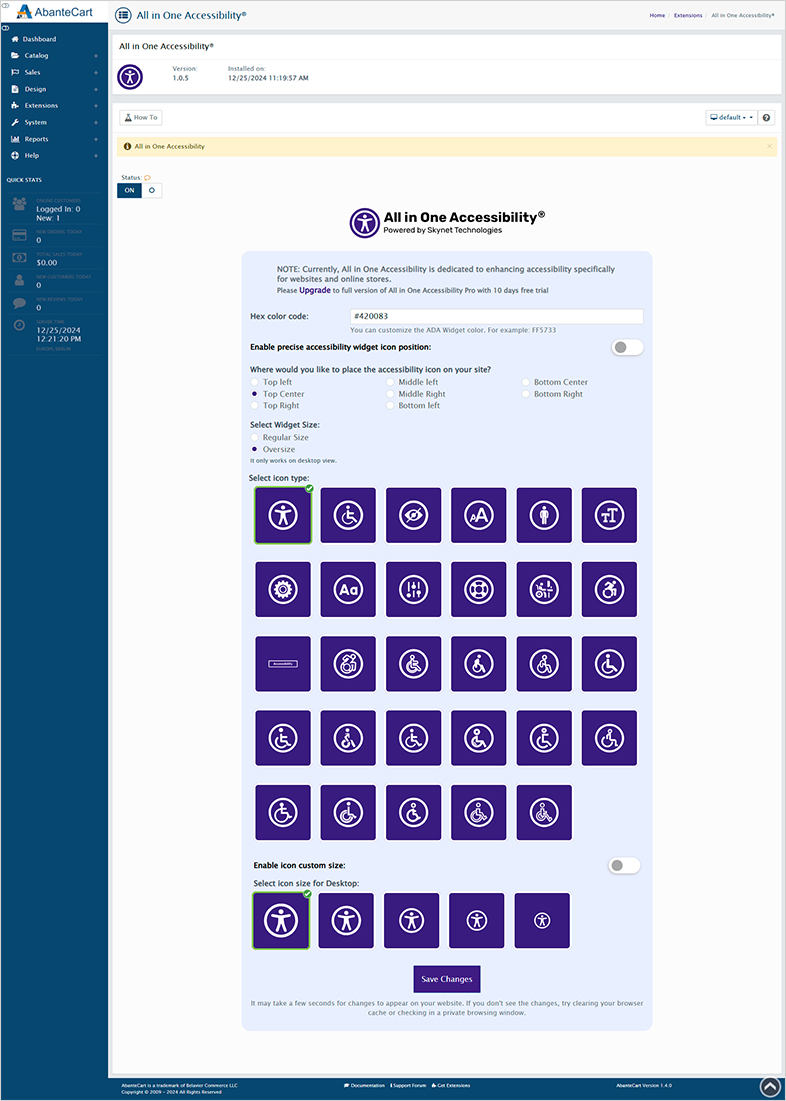This screenshot has width=786, height=1101.
Task: Click the new reviews speech bubble icon
Action: tap(20, 303)
